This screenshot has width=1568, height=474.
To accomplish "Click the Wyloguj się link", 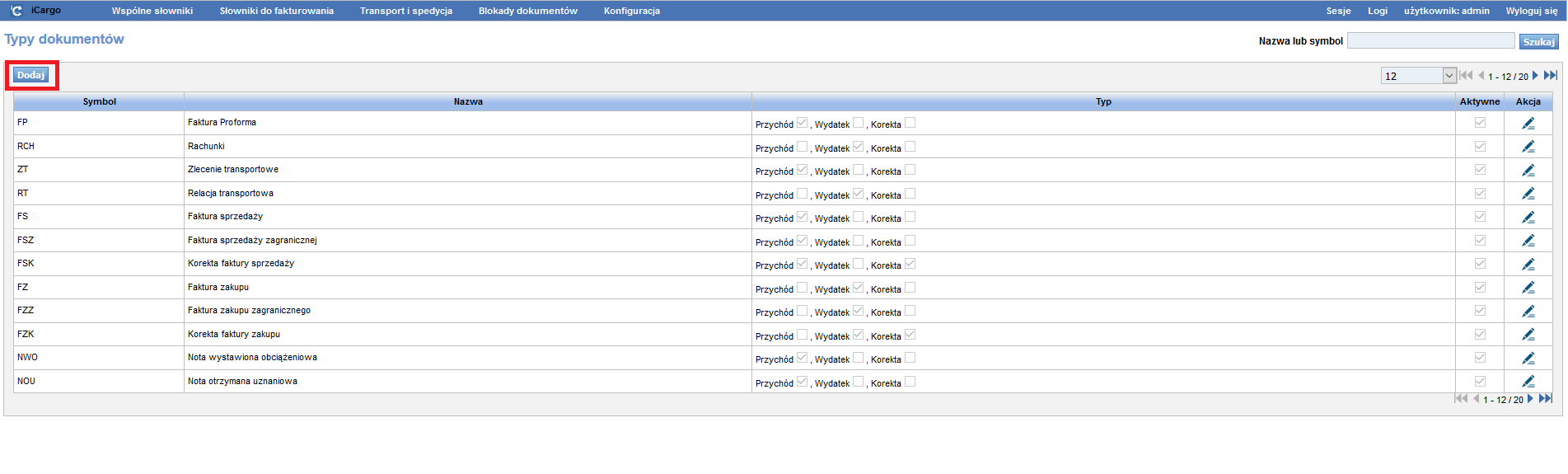I will tap(1531, 11).
